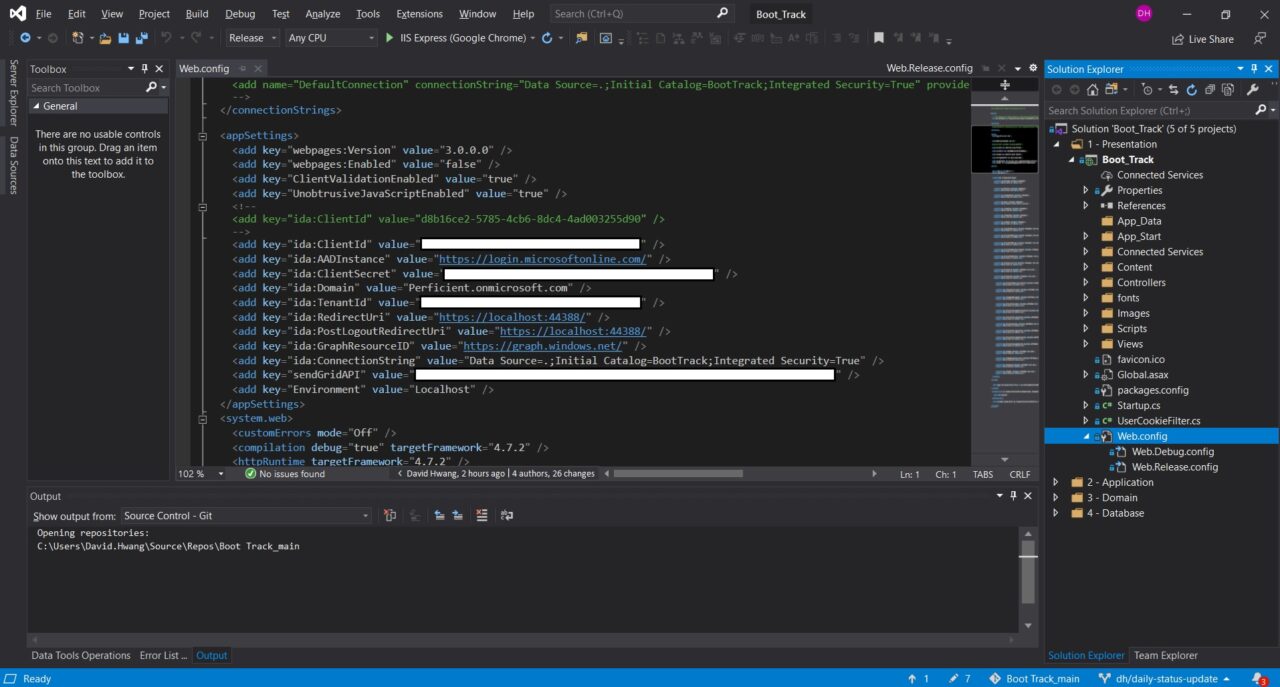Click the Properties wrench icon in Solution Explorer
The image size is (1280, 687).
(1252, 89)
